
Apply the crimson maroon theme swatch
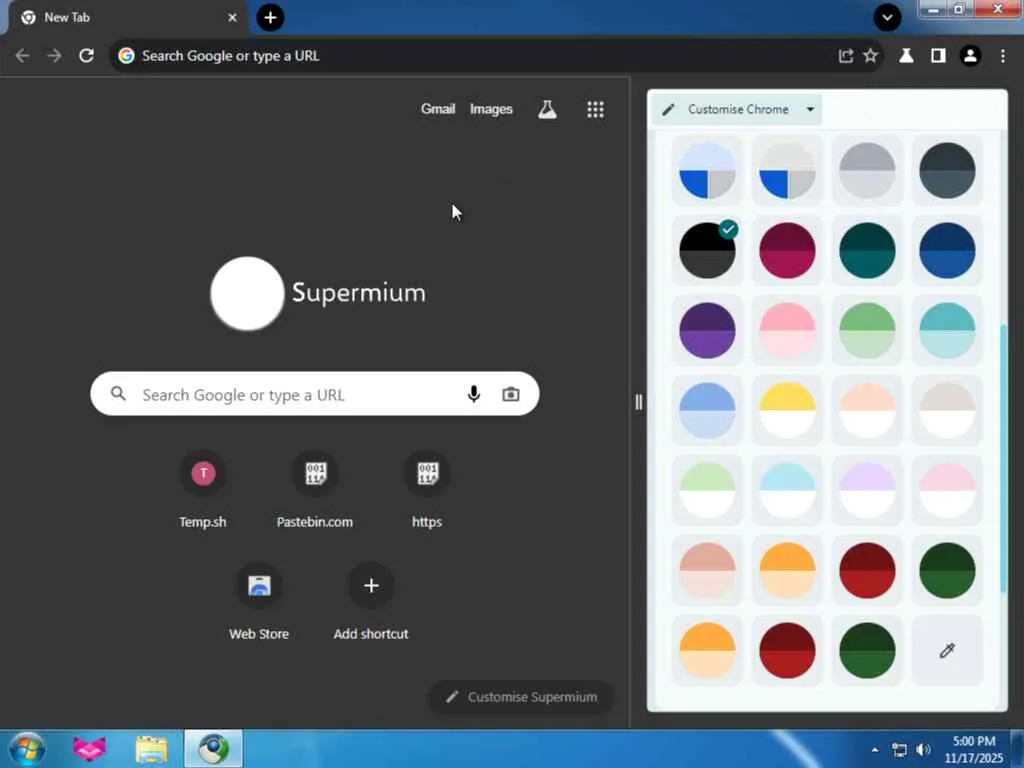point(787,250)
